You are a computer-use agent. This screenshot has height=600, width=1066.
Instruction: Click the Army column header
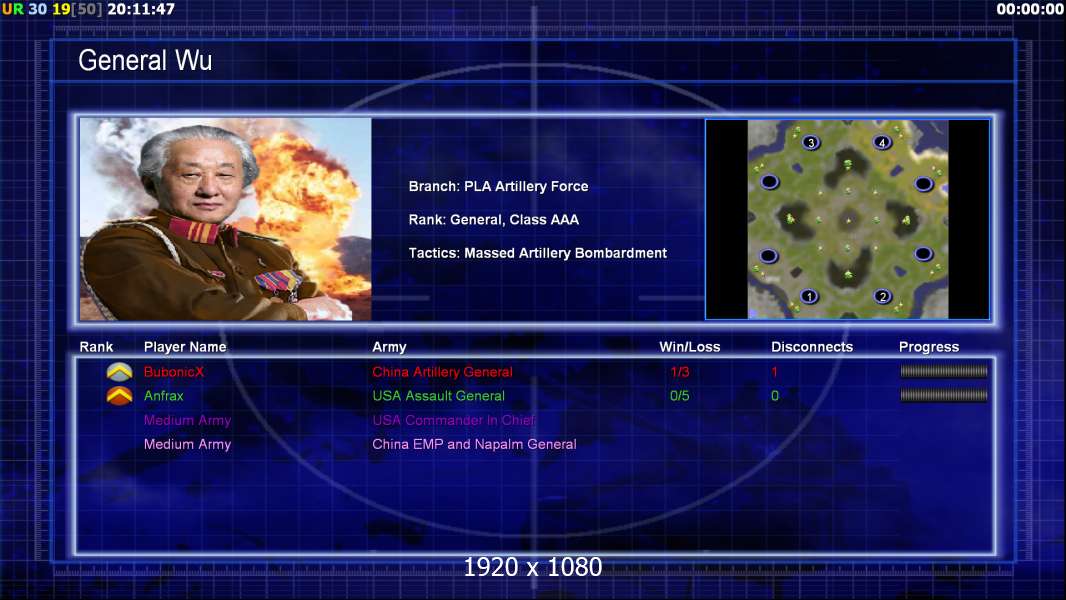[389, 347]
